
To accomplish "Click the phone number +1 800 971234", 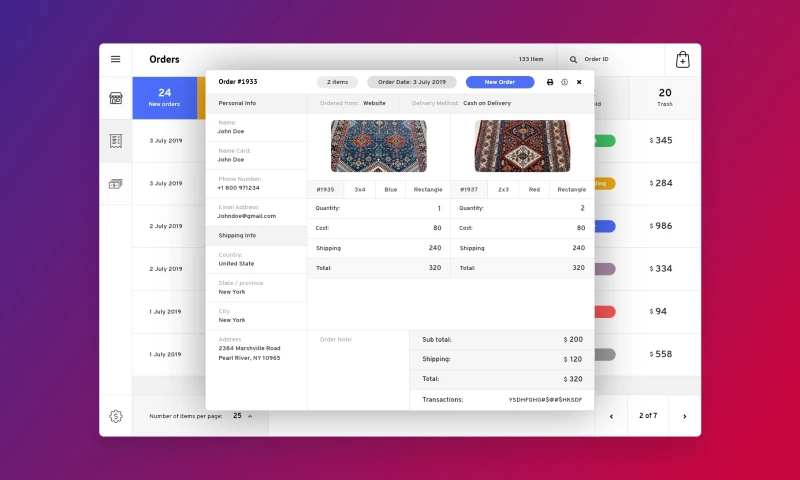I will [239, 188].
